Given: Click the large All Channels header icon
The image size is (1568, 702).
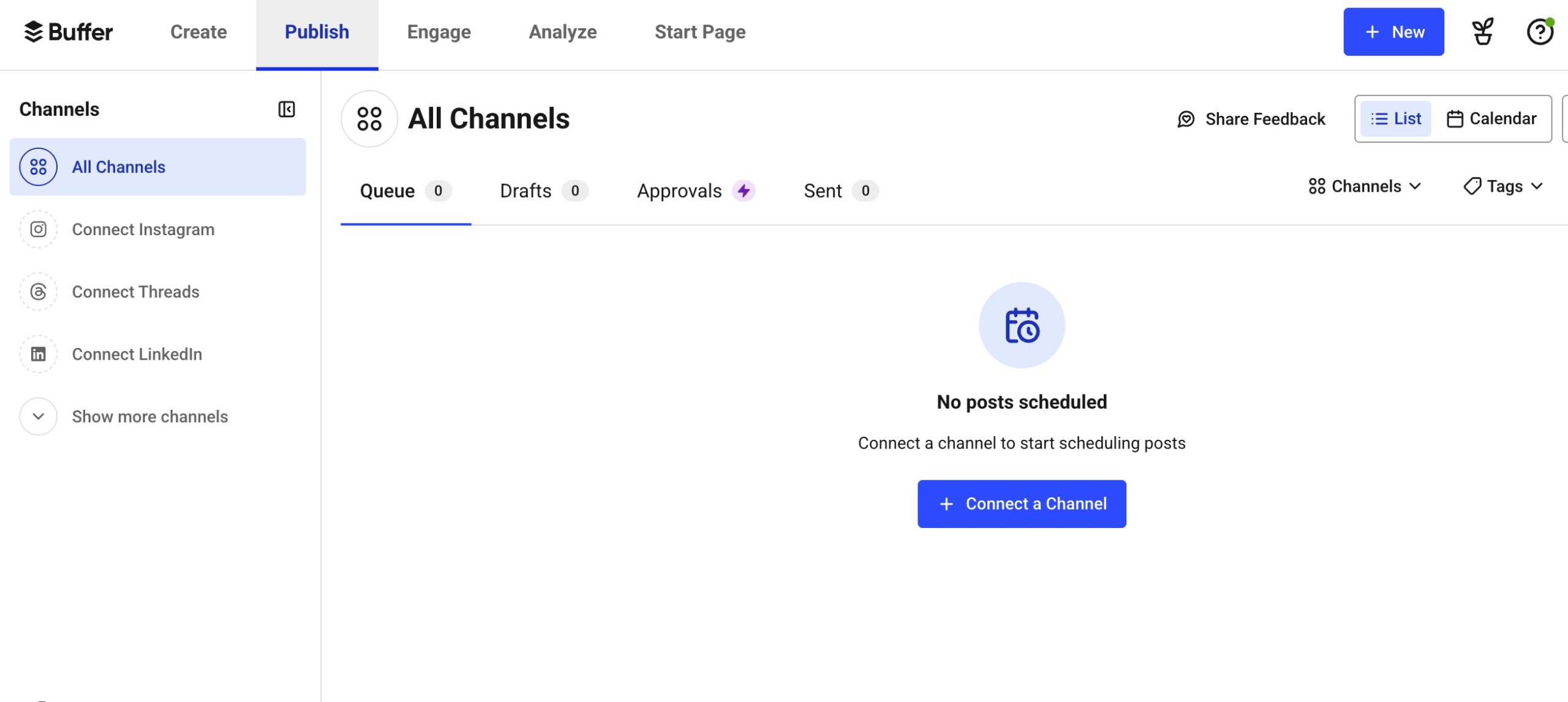Looking at the screenshot, I should pos(369,119).
